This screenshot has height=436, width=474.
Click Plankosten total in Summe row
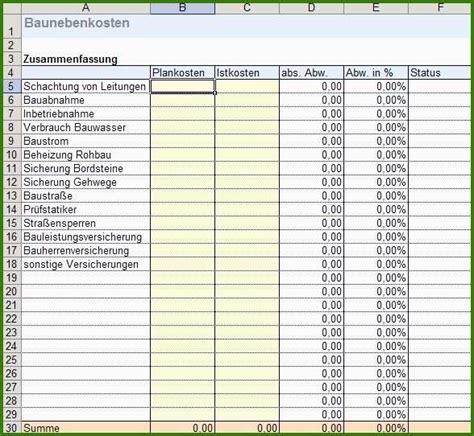pyautogui.click(x=182, y=428)
